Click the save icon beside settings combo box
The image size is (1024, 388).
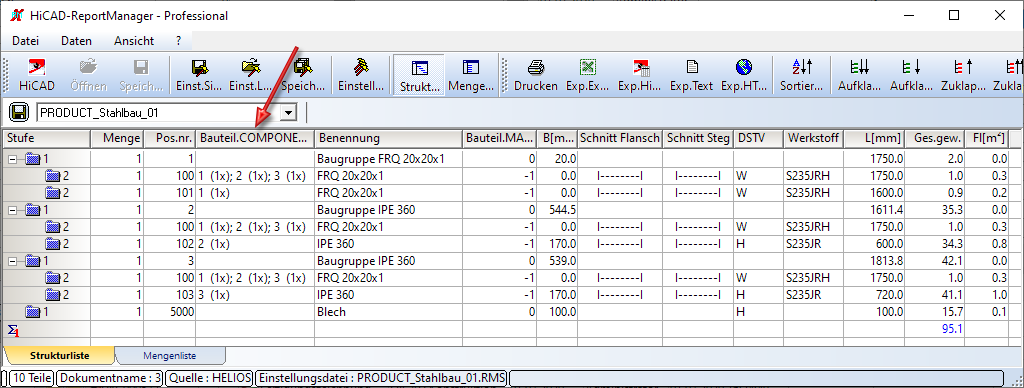[x=20, y=112]
